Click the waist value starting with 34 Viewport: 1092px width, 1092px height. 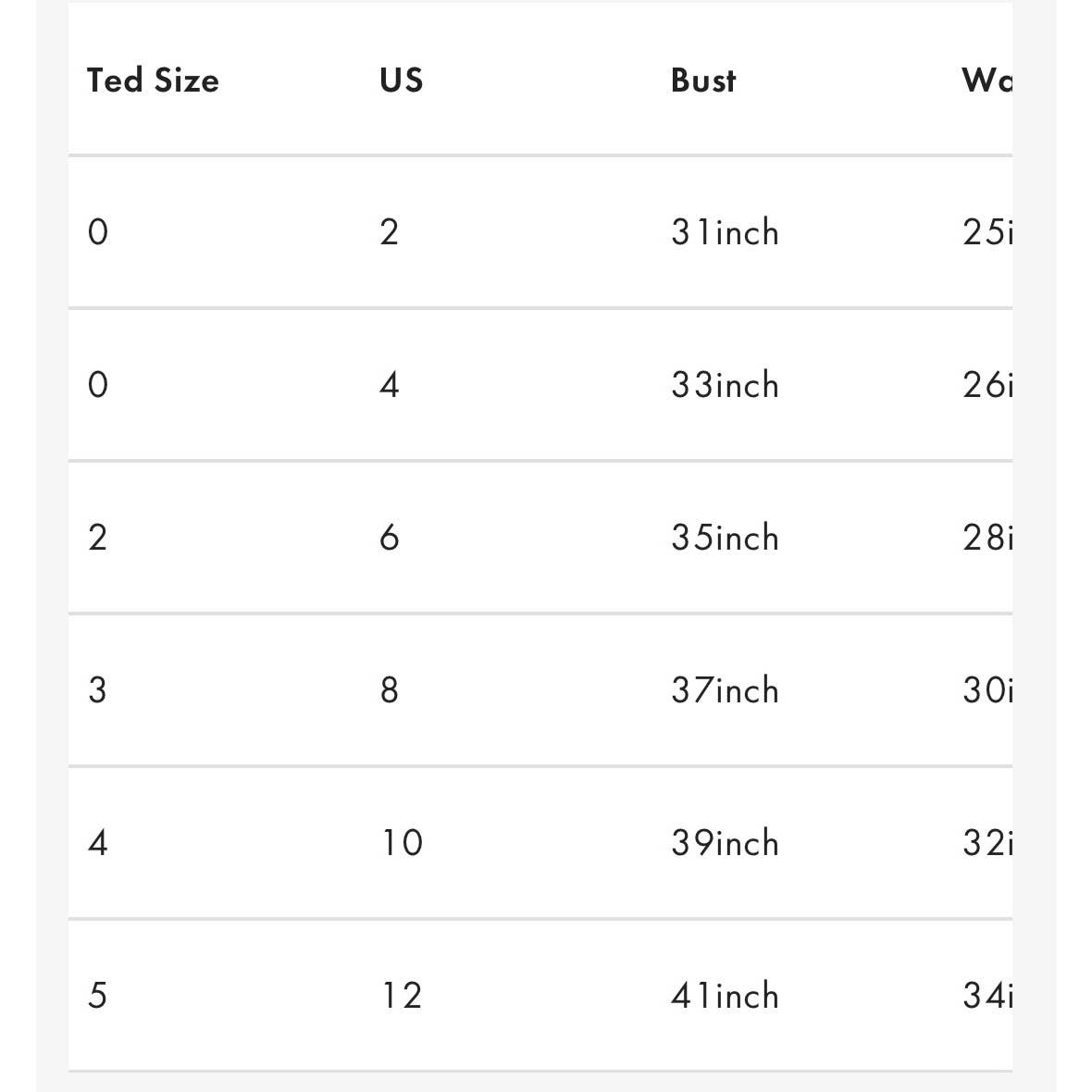pos(987,996)
